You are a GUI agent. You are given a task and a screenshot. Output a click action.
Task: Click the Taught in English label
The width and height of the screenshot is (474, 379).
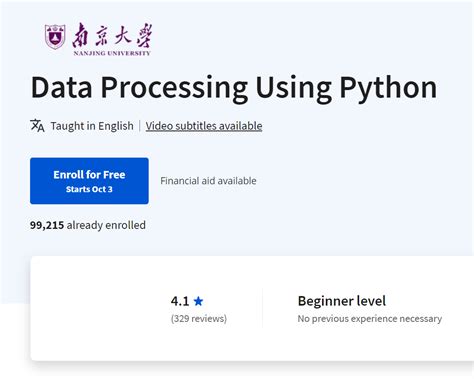tap(92, 126)
